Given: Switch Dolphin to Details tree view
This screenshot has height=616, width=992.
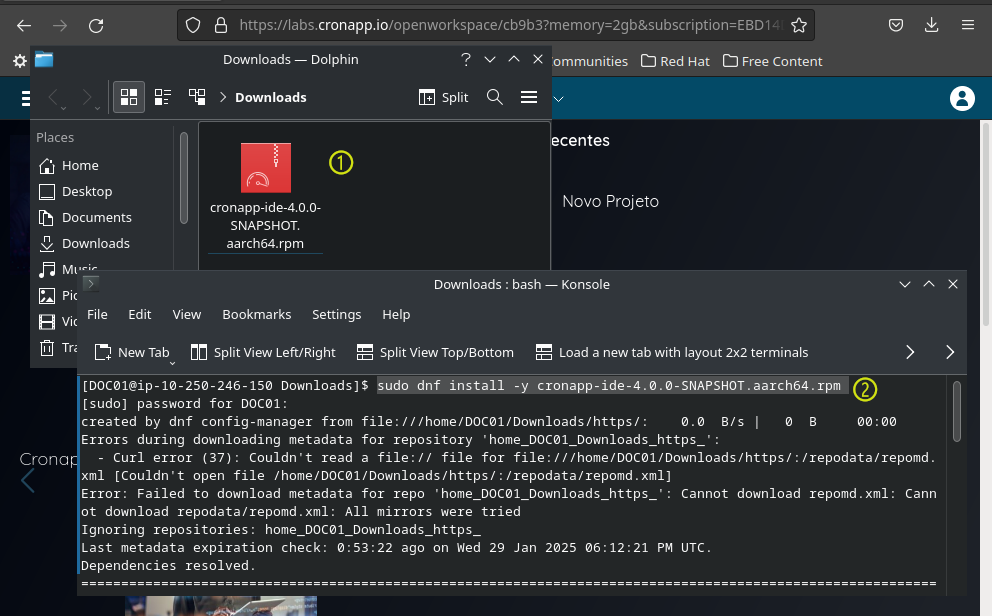Looking at the screenshot, I should click(x=197, y=97).
